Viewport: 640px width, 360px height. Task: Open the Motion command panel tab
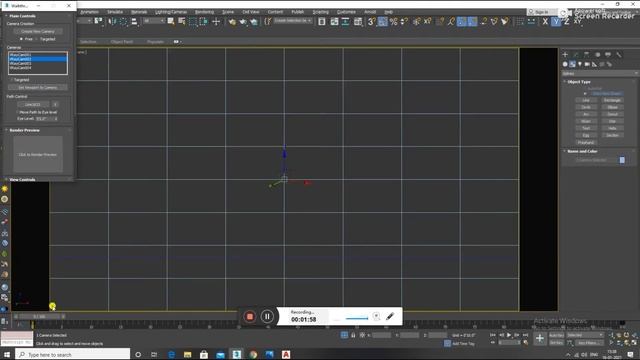coord(597,54)
